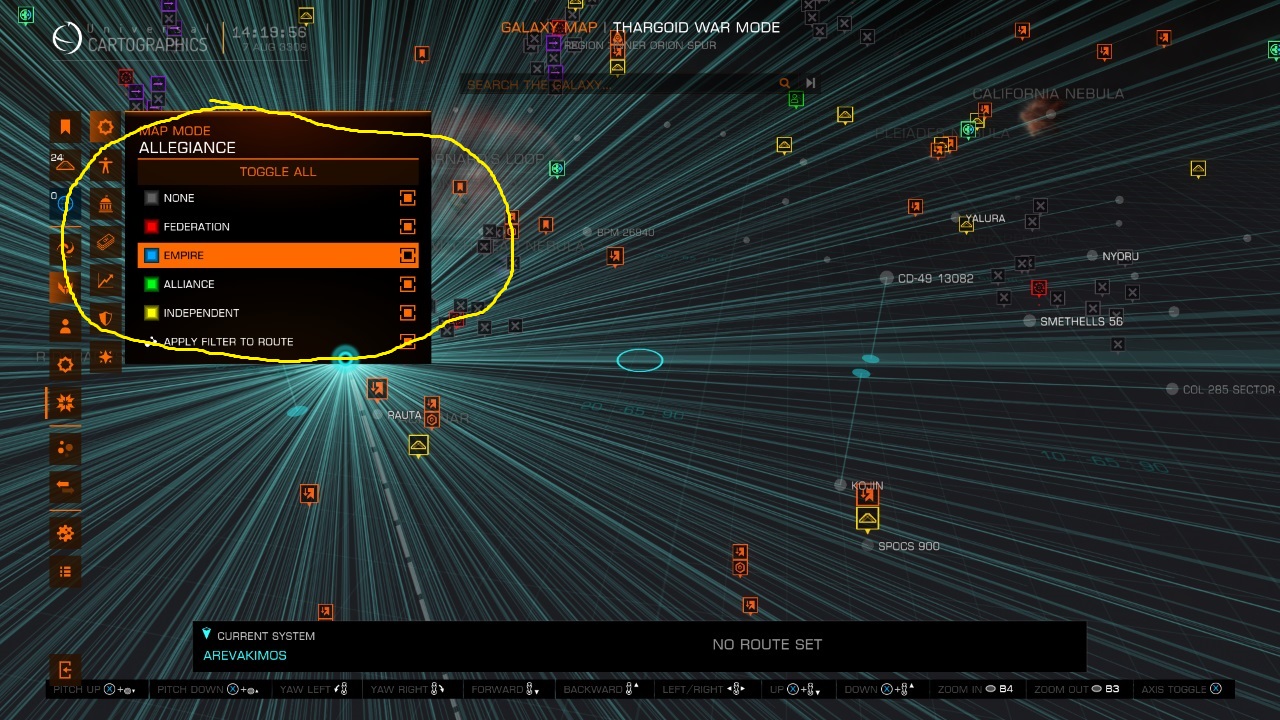Open the list view icon
1280x720 pixels.
click(x=65, y=571)
